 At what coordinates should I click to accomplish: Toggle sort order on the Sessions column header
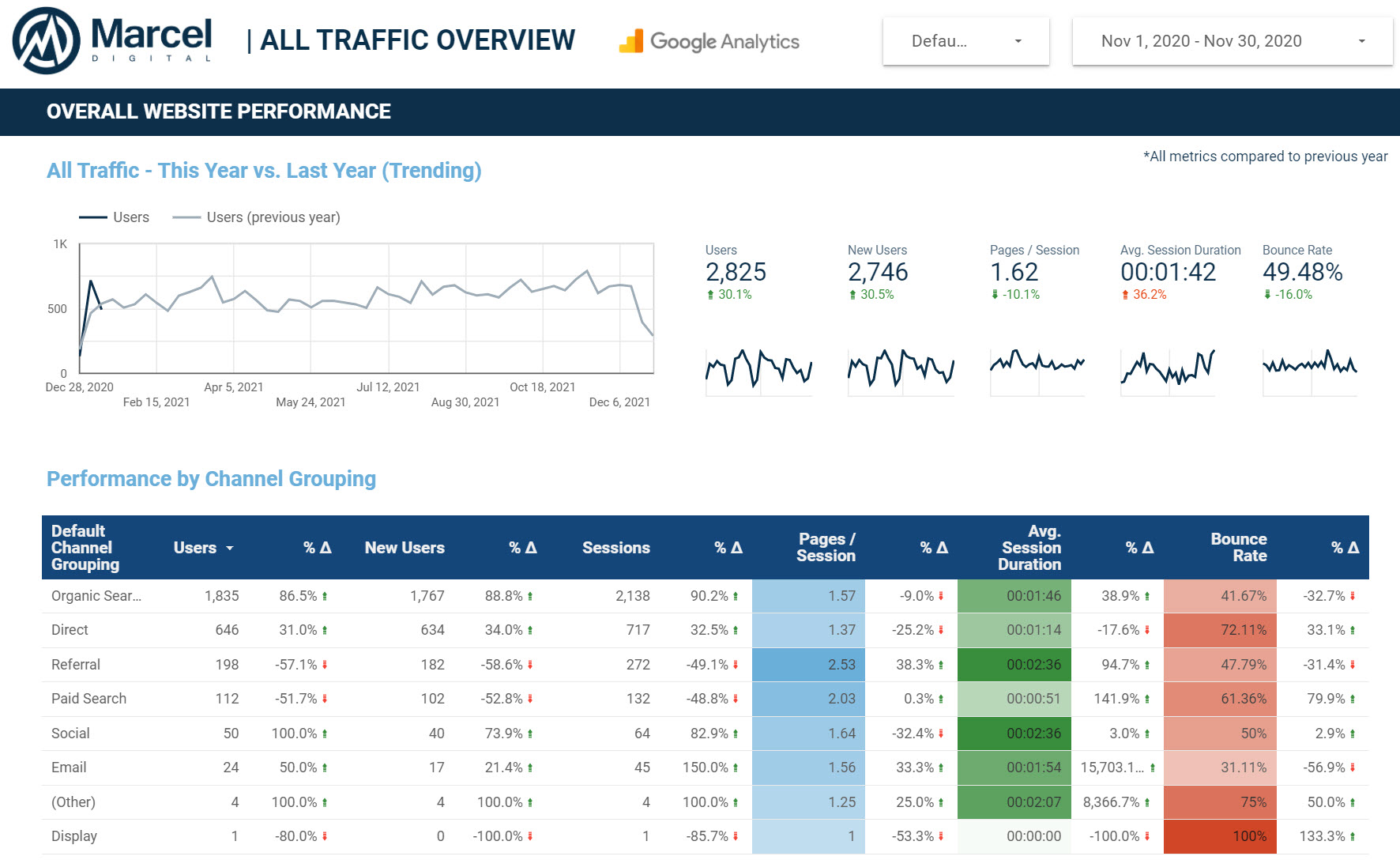(x=616, y=547)
